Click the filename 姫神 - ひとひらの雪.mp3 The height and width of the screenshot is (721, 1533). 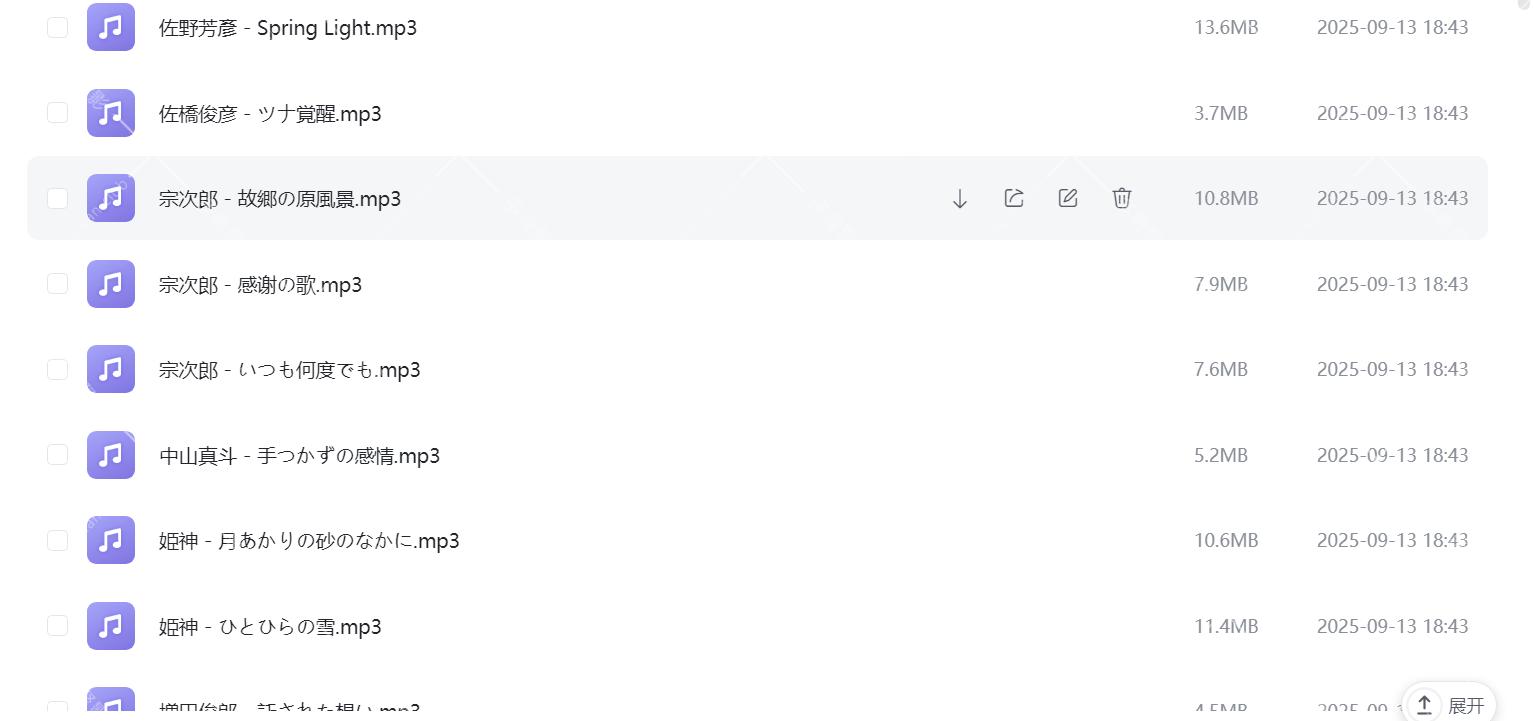click(270, 626)
